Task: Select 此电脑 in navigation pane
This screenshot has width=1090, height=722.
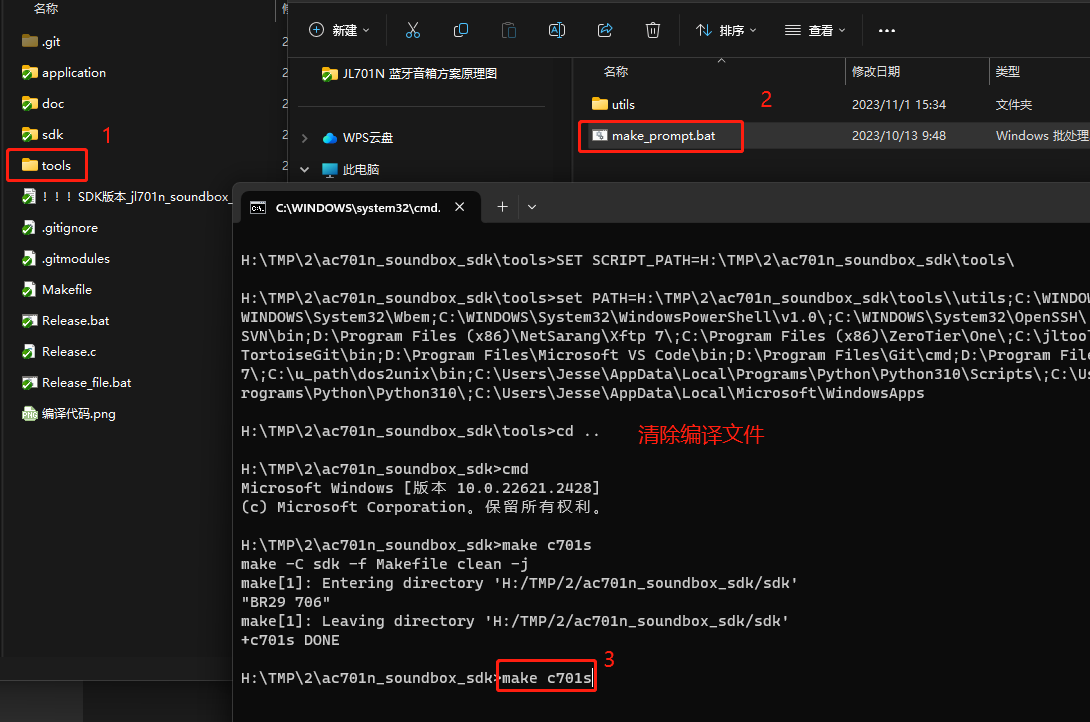Action: point(350,170)
